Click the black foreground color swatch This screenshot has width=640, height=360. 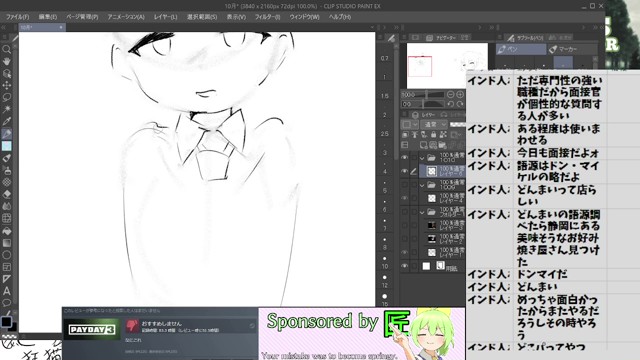pos(6,322)
